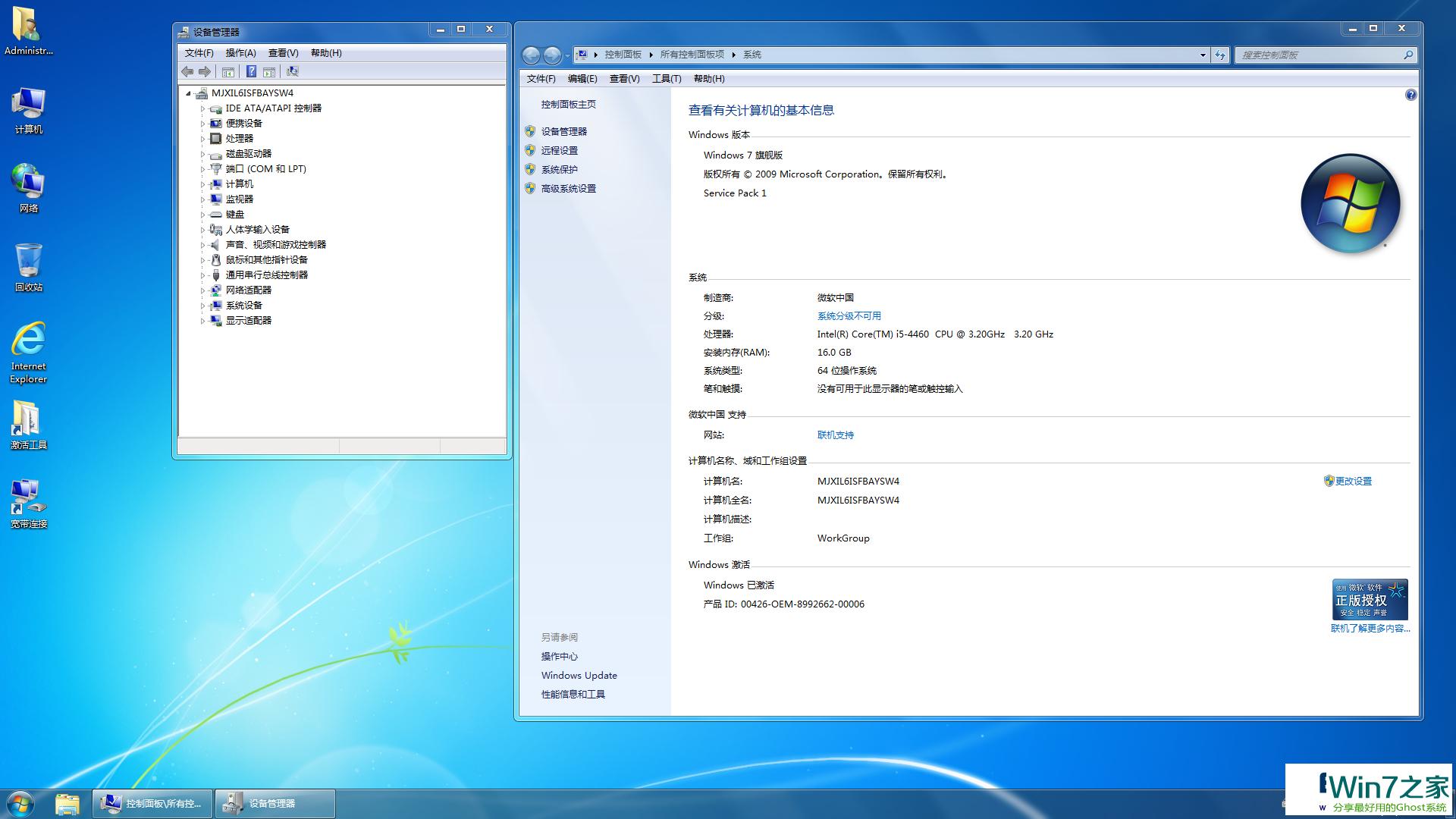Open 查看(V) menu in System window
Screen dimensions: 1456x819
coord(624,79)
